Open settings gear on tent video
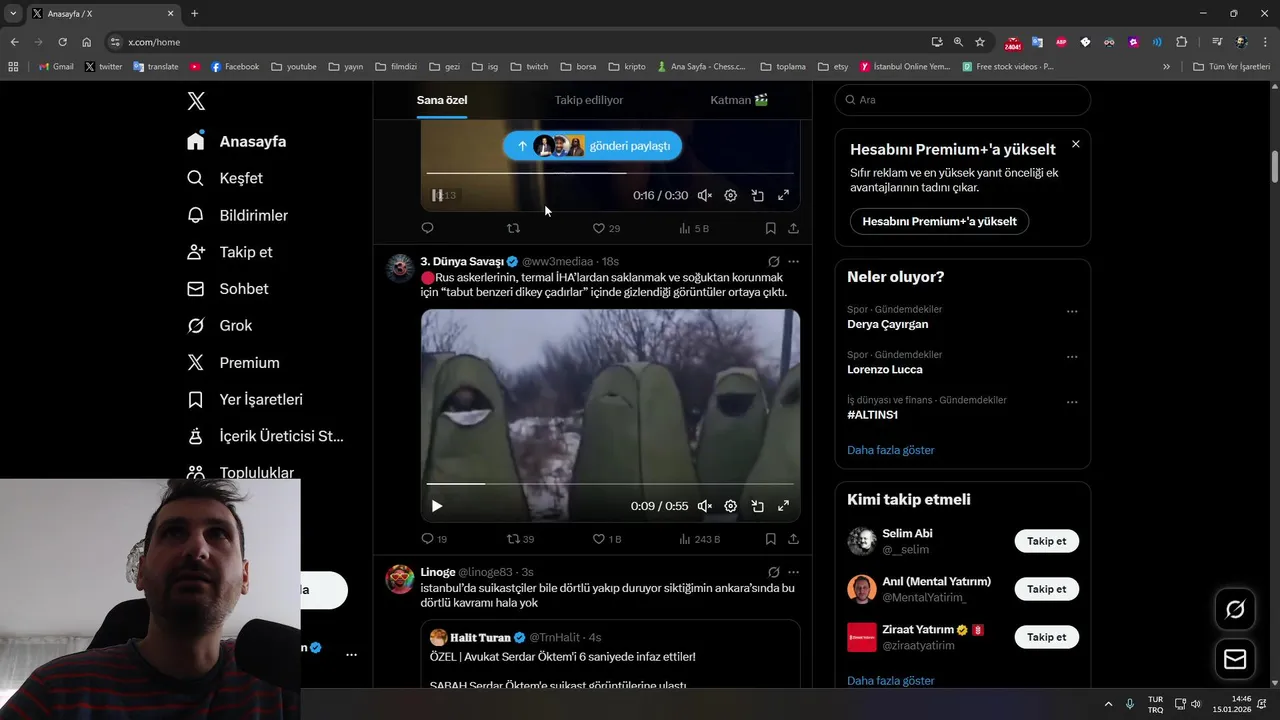Screen dimensions: 1280x720 [x=731, y=506]
